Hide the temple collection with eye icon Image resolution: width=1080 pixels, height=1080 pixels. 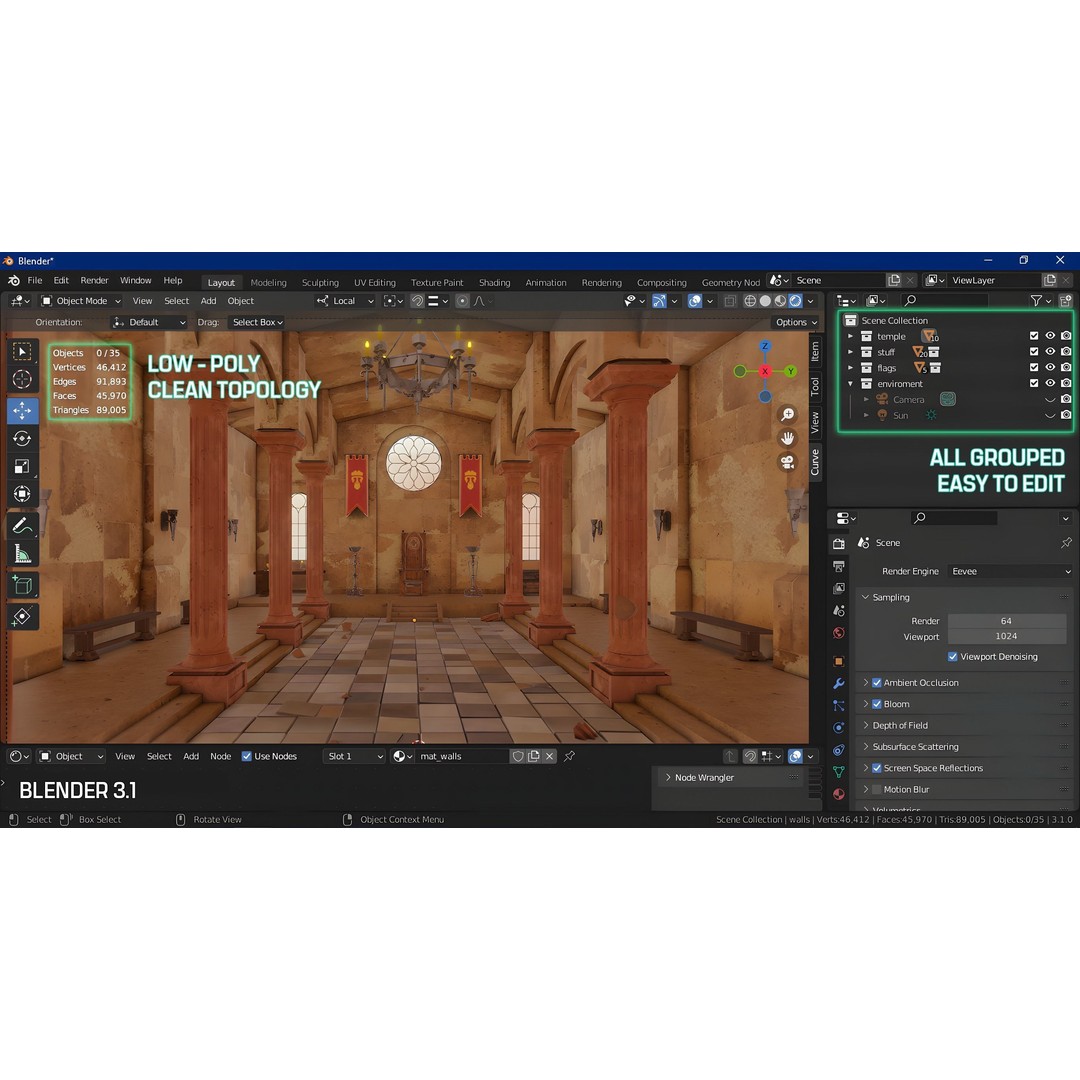click(x=1050, y=336)
